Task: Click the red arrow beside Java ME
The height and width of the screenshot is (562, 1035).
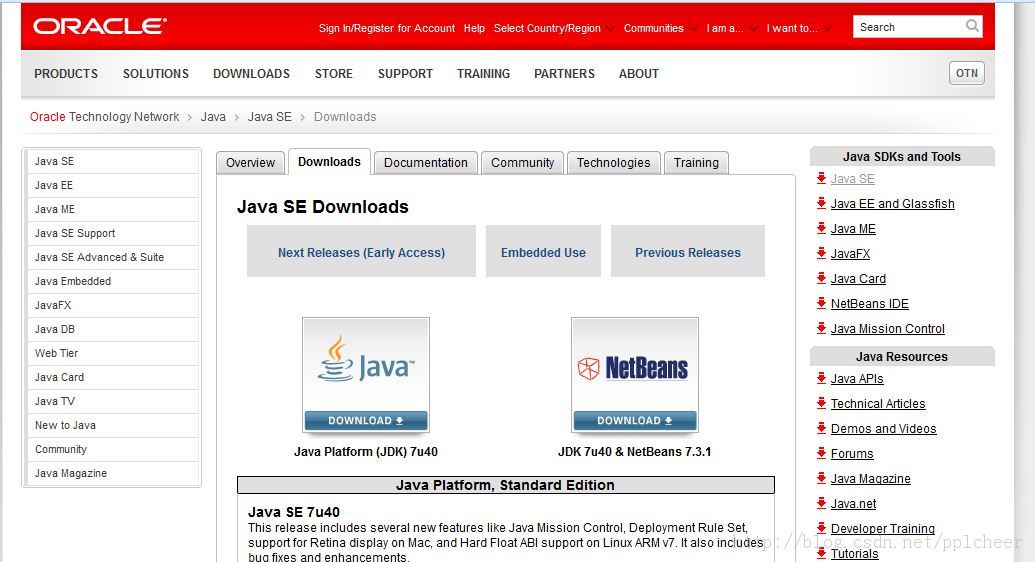Action: coord(821,228)
